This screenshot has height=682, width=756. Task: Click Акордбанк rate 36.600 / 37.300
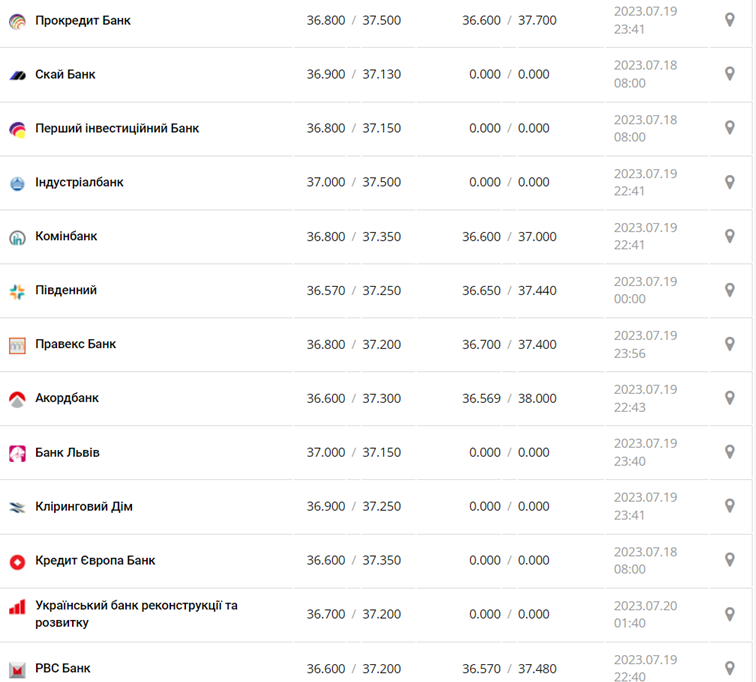tap(353, 398)
